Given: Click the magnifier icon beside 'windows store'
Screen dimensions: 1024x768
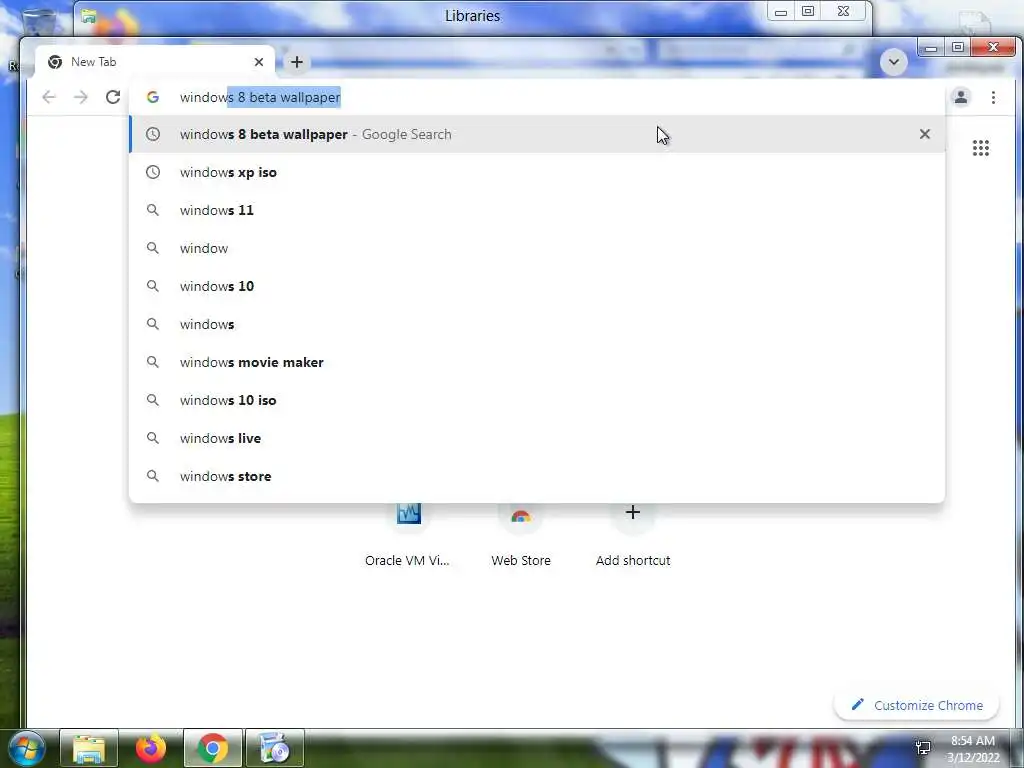Looking at the screenshot, I should 153,475.
